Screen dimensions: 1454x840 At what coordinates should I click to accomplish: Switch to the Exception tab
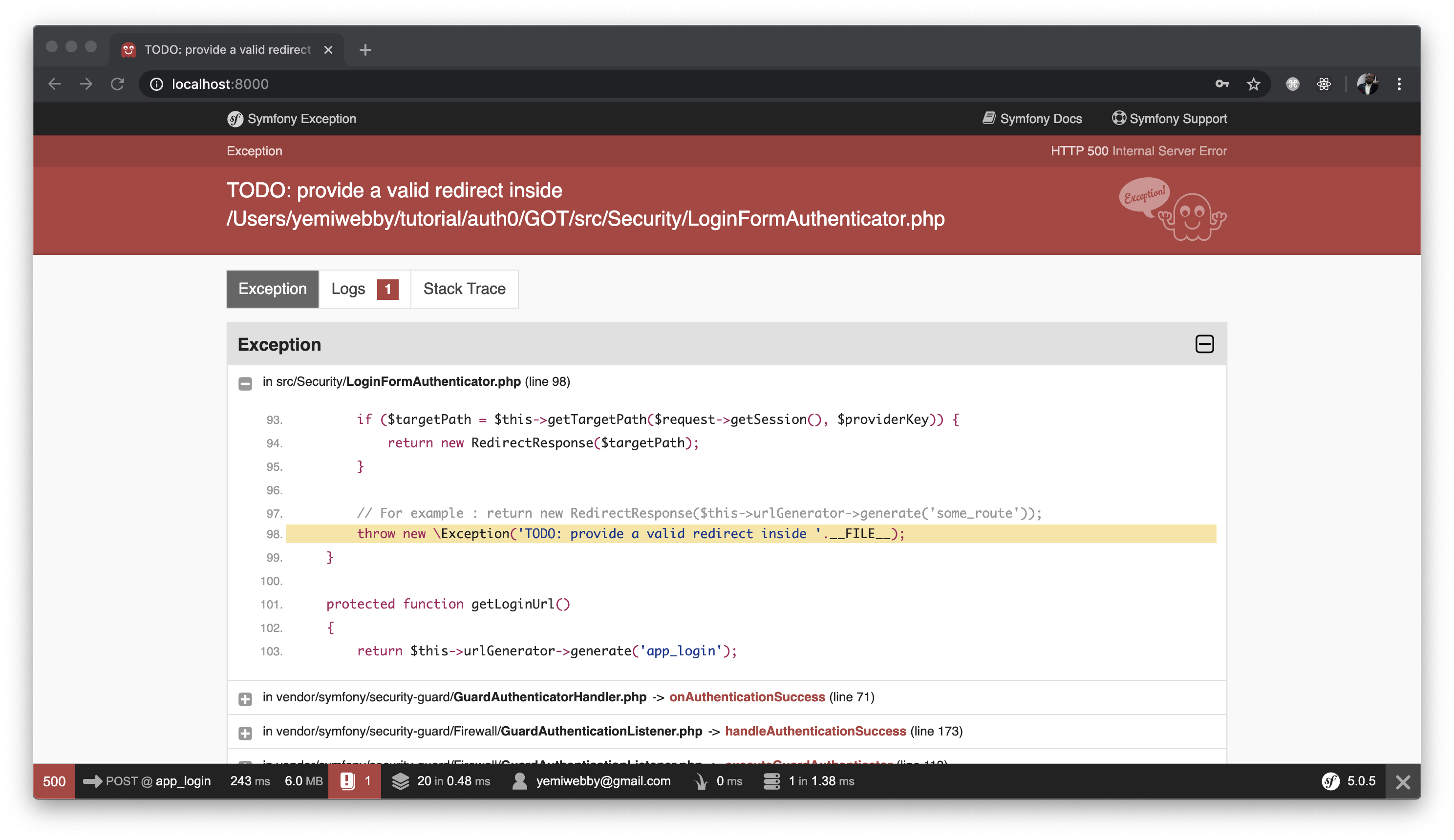point(273,288)
